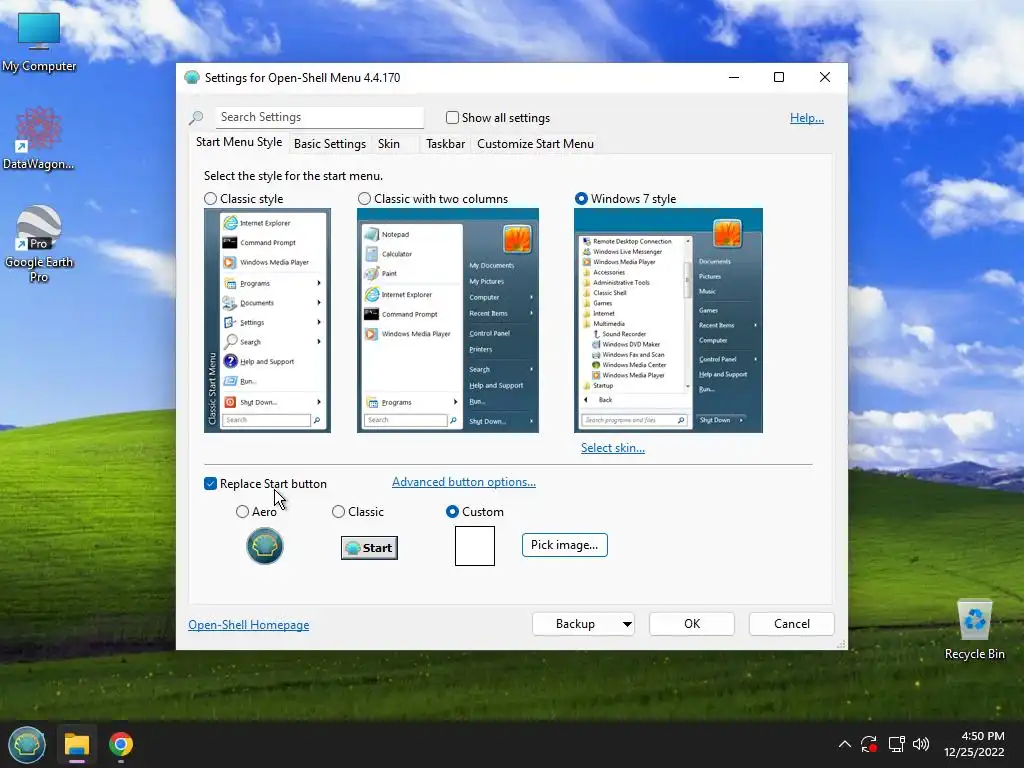Open the Recycle Bin on desktop
This screenshot has height=768, width=1024.
(x=974, y=630)
